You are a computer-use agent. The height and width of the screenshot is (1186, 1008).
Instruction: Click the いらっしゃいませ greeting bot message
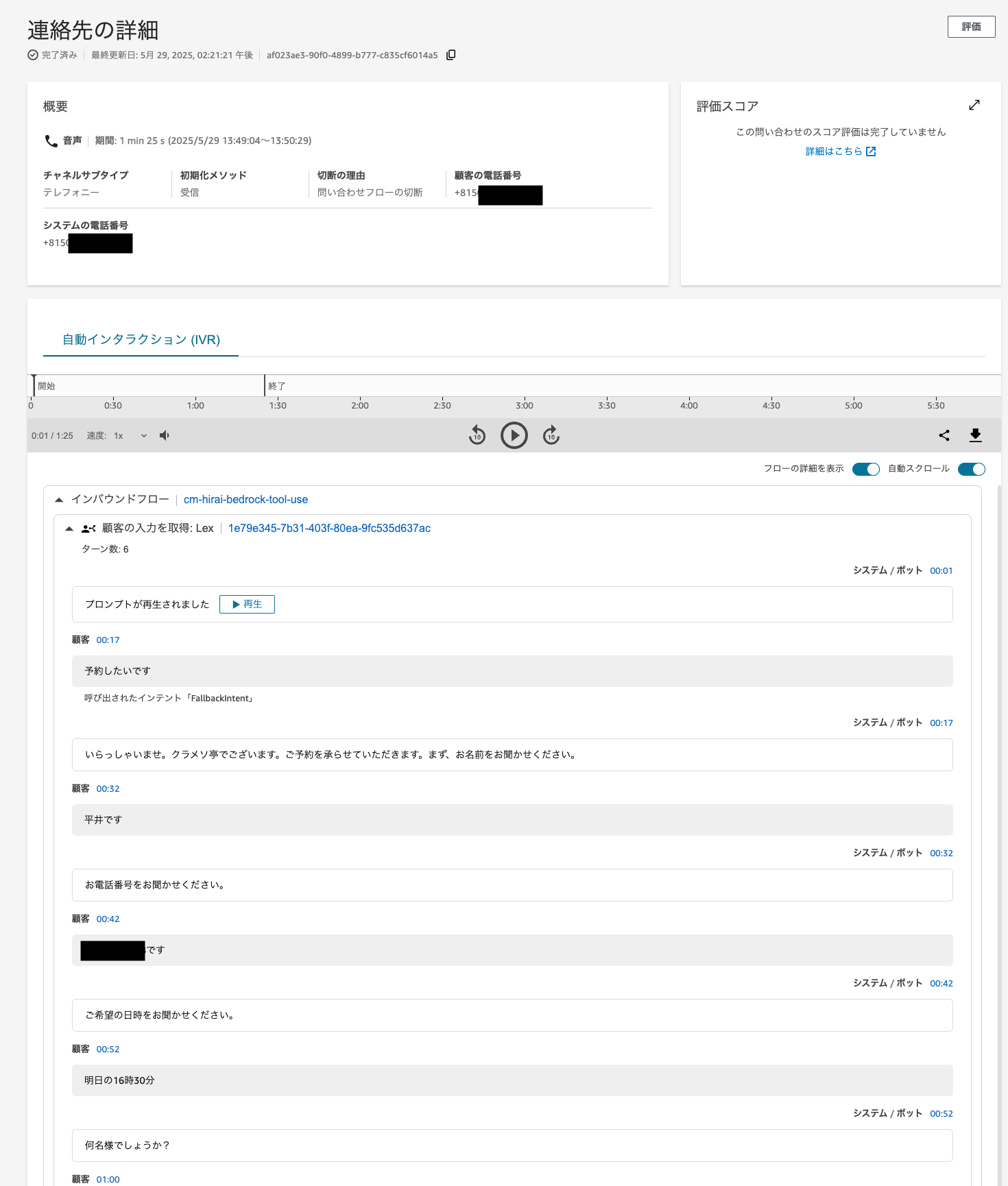512,755
